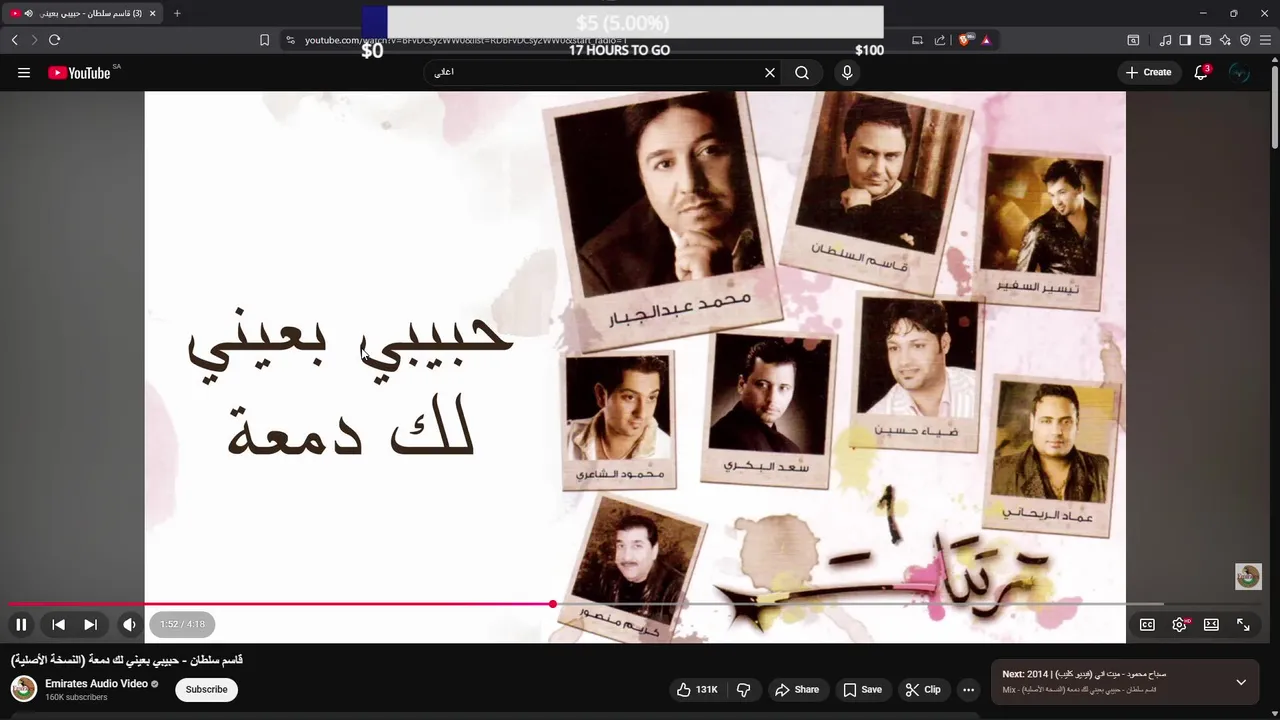The width and height of the screenshot is (1280, 720).
Task: Share this page from the address bar
Action: [x=940, y=40]
